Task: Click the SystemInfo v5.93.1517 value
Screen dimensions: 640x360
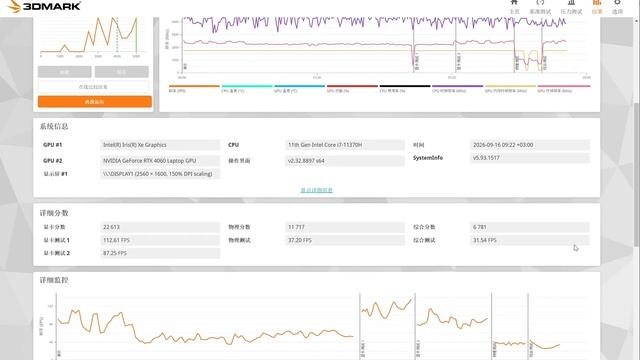Action: point(530,158)
